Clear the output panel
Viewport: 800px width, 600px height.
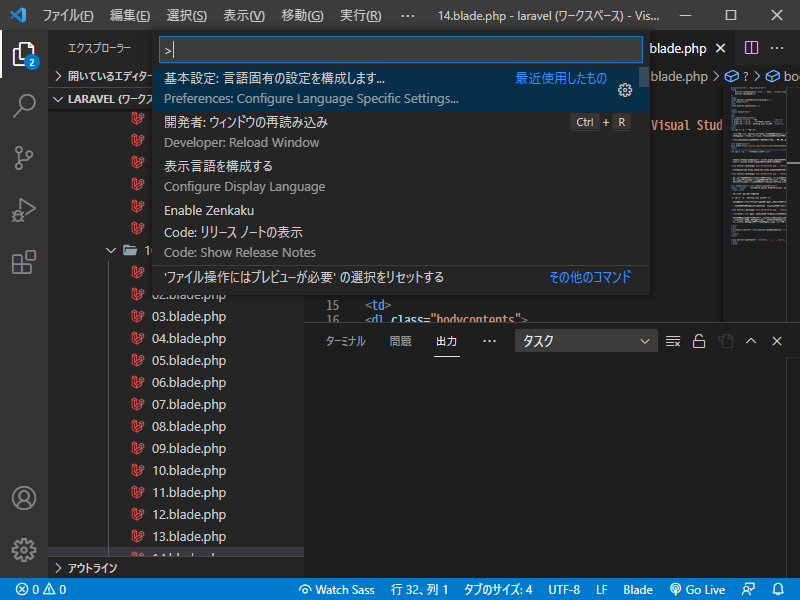pos(673,341)
